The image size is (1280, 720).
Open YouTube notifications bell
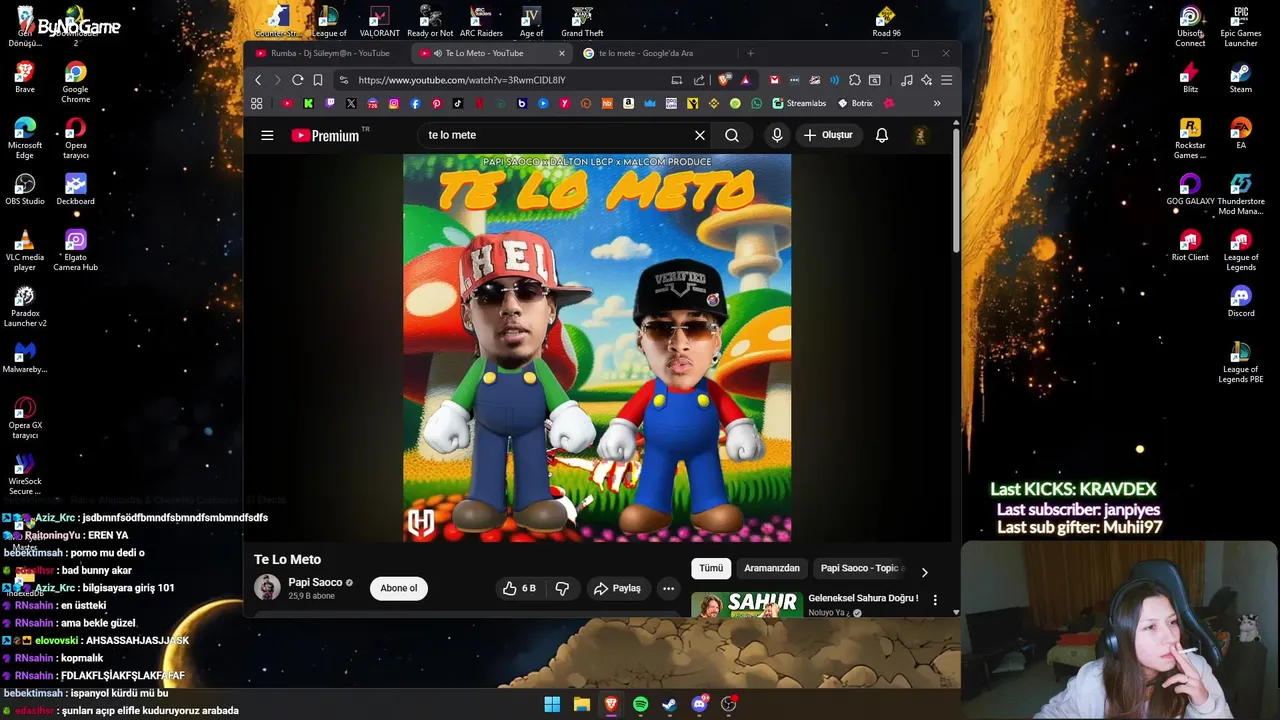click(882, 135)
